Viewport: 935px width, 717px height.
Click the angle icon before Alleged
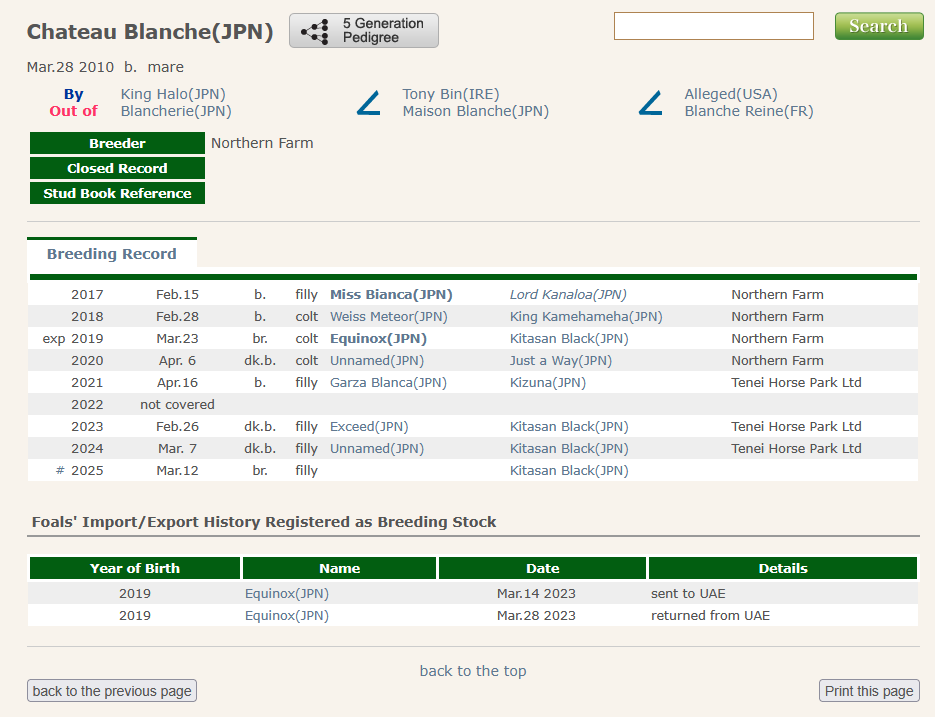651,103
